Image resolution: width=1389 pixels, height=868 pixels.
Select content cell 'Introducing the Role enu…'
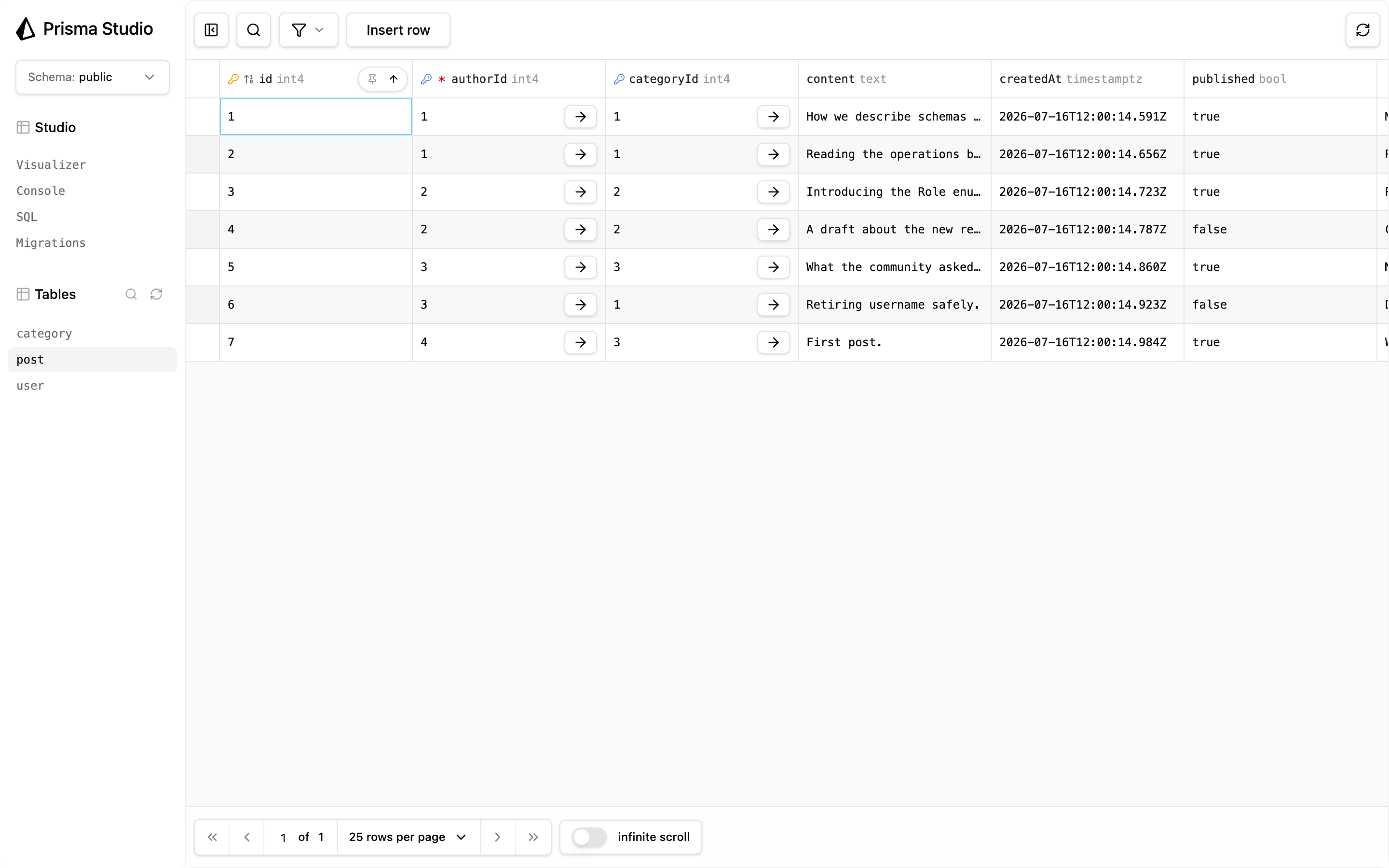pyautogui.click(x=894, y=192)
